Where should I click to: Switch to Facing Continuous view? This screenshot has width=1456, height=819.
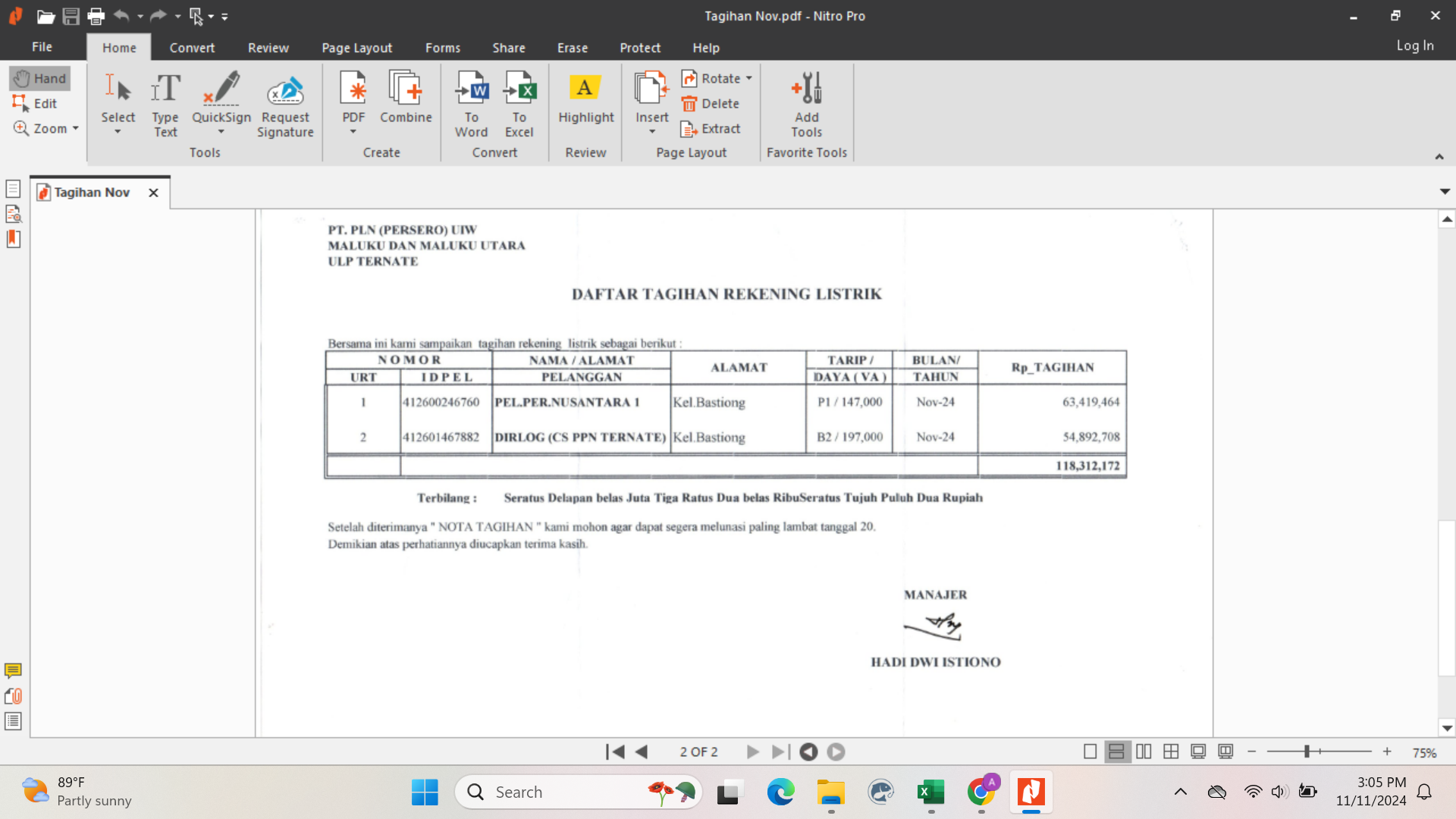pyautogui.click(x=1171, y=752)
